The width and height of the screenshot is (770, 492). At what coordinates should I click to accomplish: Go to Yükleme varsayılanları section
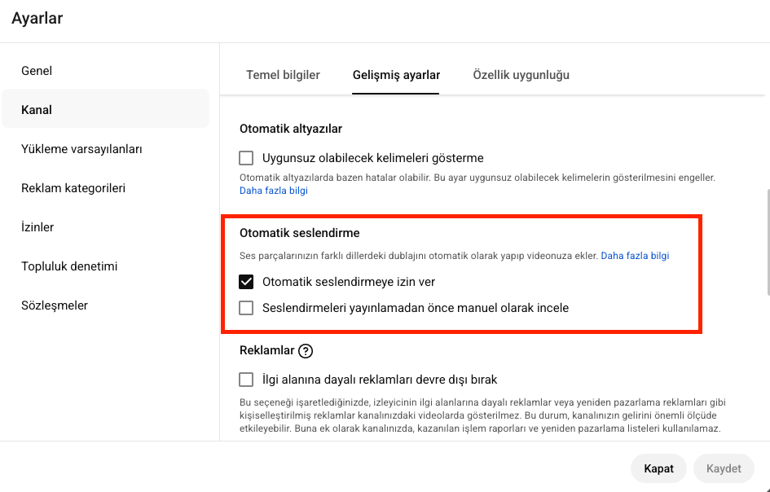click(82, 149)
